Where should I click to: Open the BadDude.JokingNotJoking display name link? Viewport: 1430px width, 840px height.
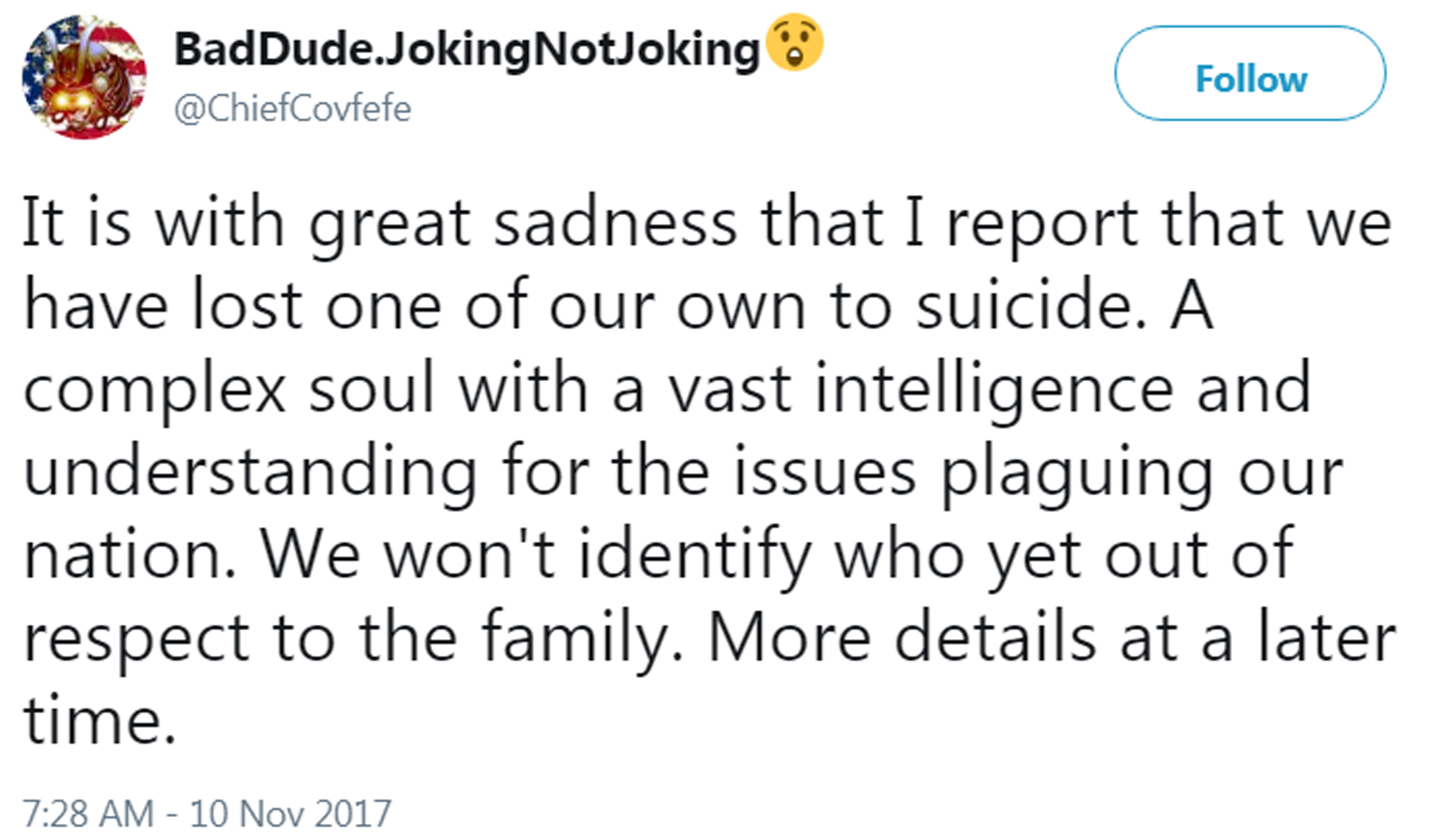(x=467, y=50)
